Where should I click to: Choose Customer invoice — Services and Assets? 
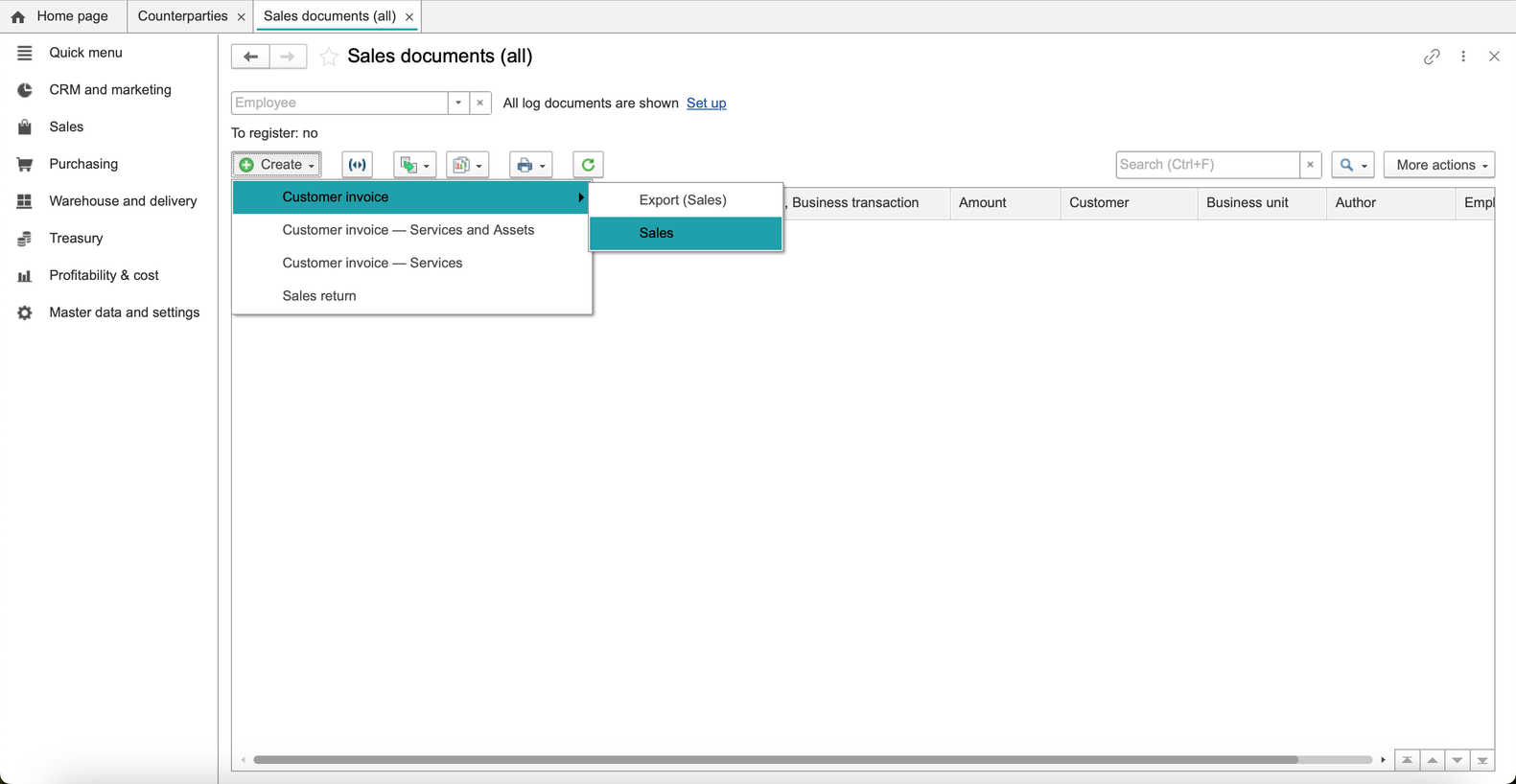[411, 230]
